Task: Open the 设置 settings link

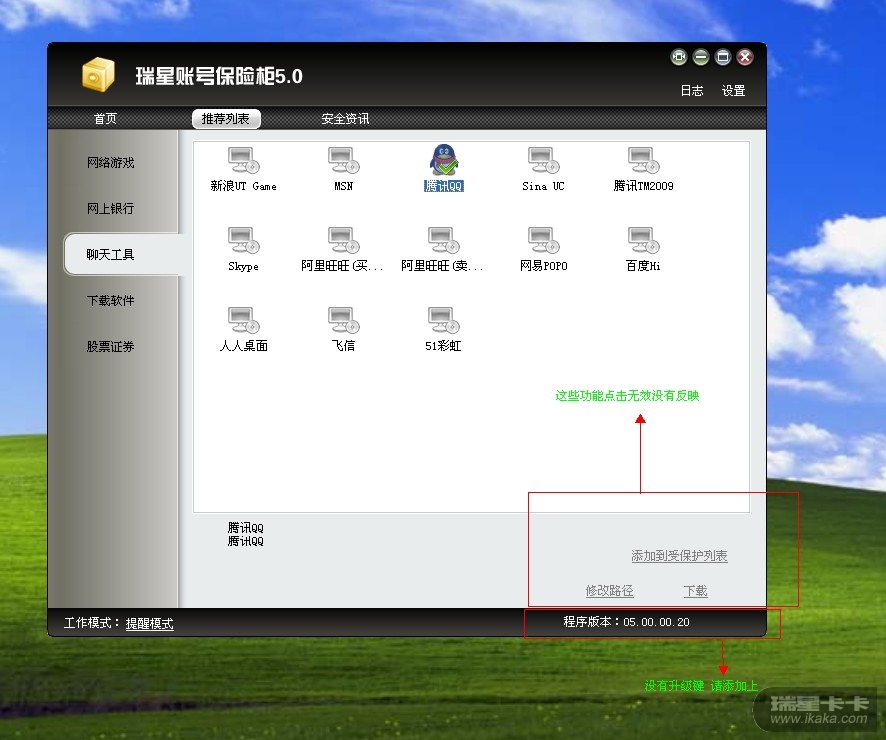Action: tap(733, 90)
